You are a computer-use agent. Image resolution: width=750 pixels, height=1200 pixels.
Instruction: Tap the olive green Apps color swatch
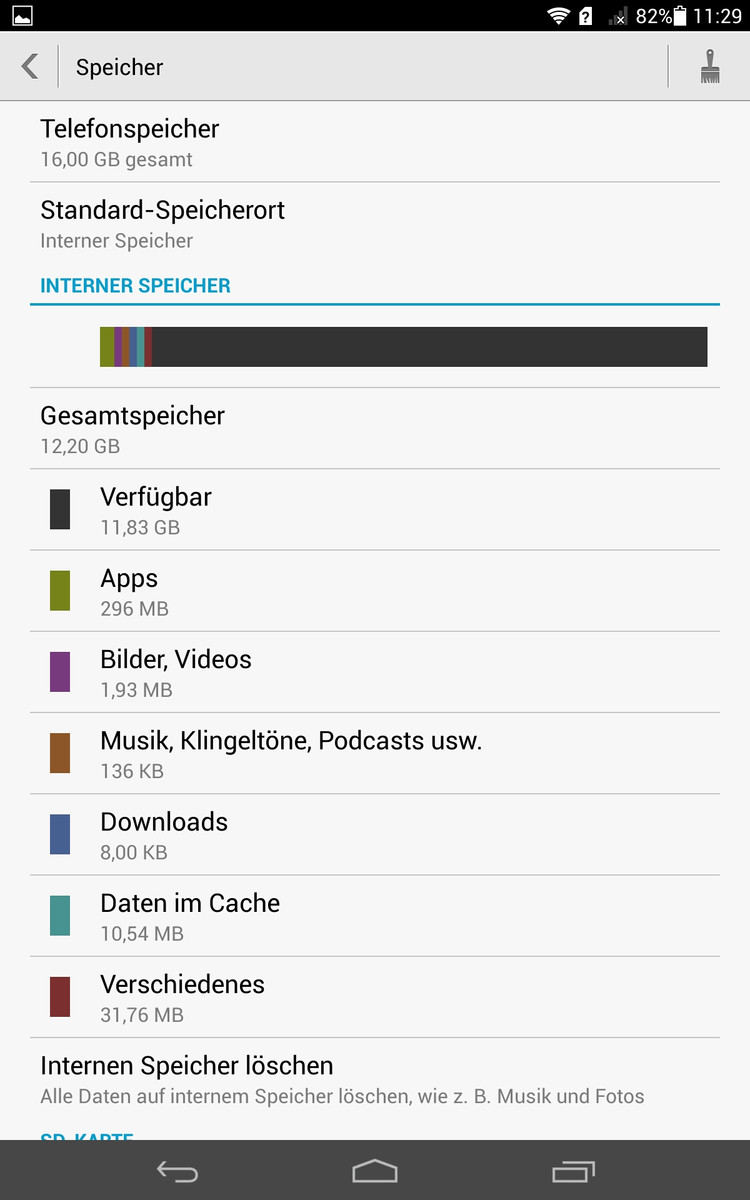coord(60,591)
